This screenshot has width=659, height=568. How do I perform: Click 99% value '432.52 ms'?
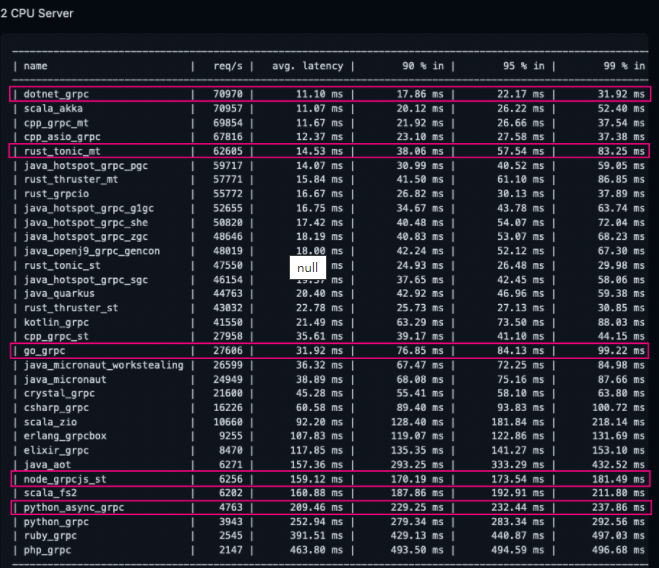618,465
